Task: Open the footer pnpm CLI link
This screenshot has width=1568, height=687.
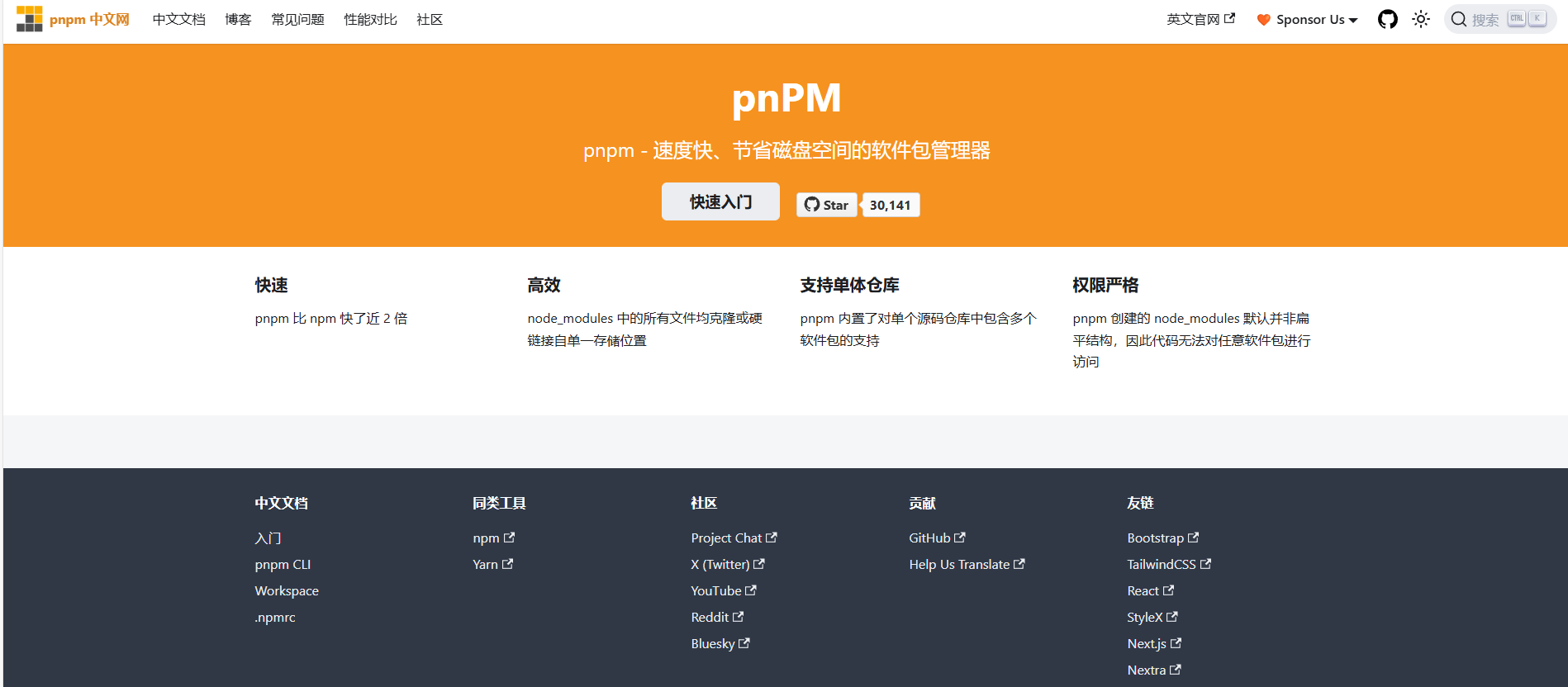Action: (x=283, y=565)
